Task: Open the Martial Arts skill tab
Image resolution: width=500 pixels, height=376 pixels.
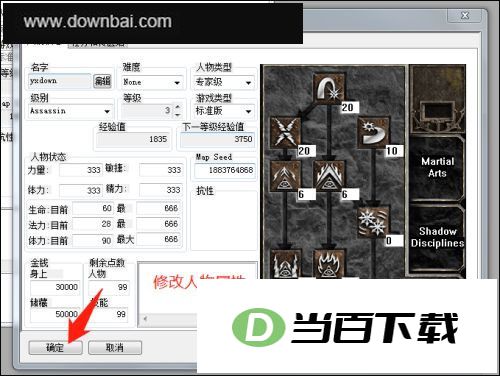Action: [437, 167]
